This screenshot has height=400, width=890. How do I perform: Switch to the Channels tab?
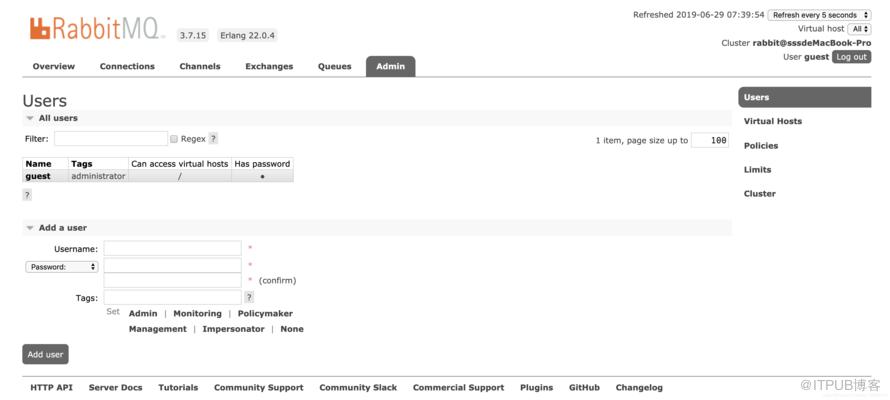coord(200,66)
